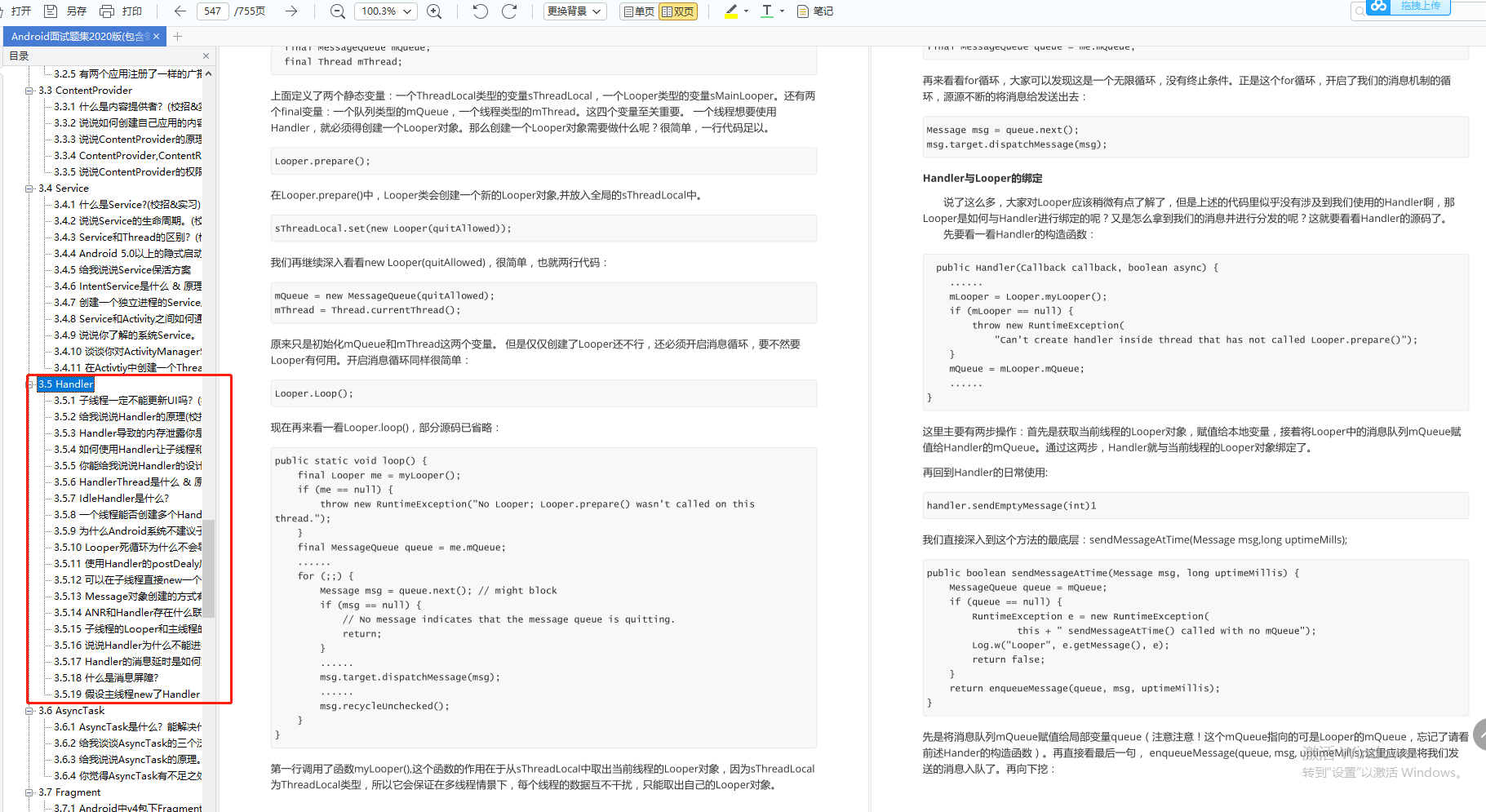Open outline entry 3.3.1 什么是内容提供者
The width and height of the screenshot is (1486, 812).
(x=128, y=107)
